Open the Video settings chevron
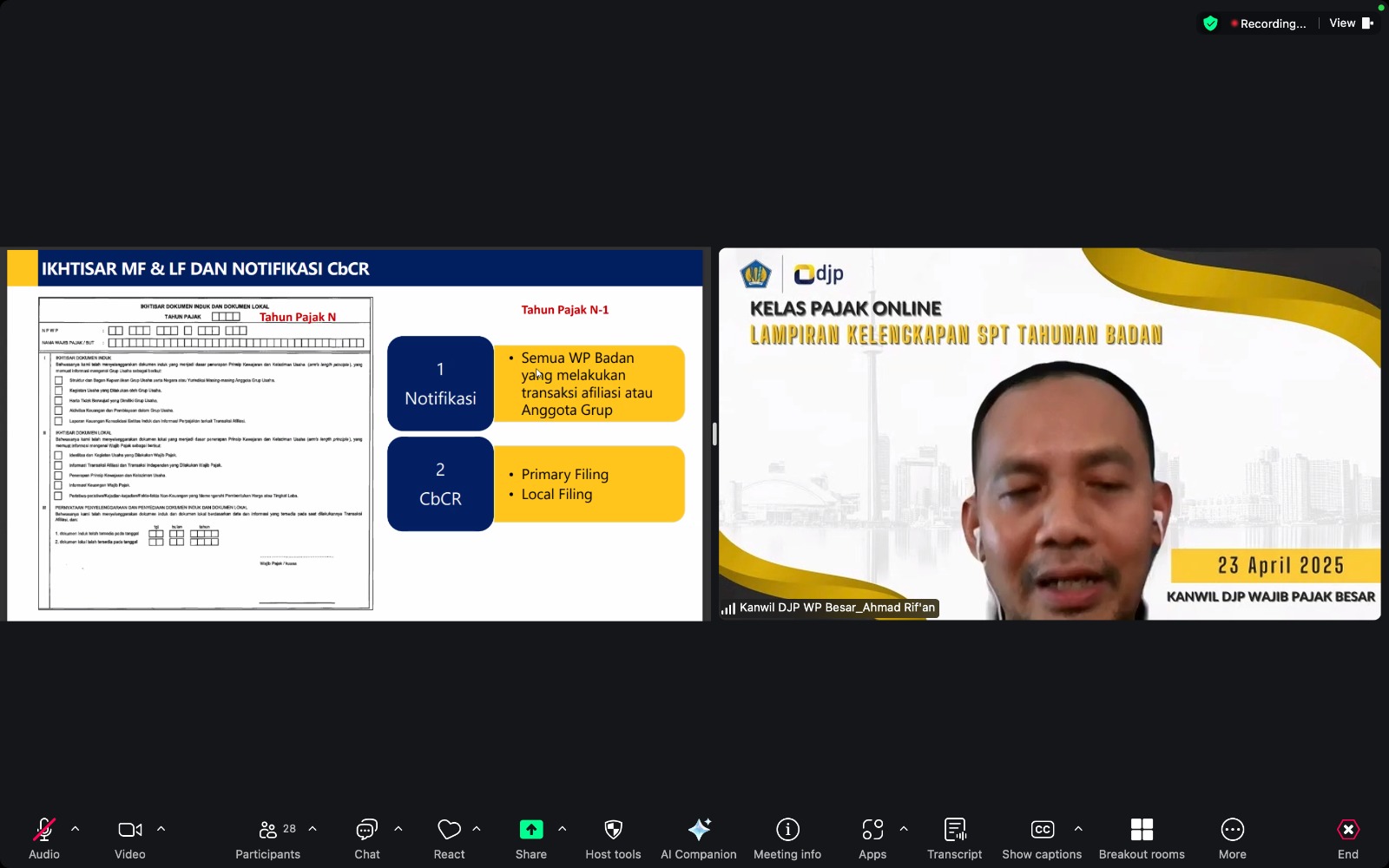Image resolution: width=1389 pixels, height=868 pixels. point(161,828)
